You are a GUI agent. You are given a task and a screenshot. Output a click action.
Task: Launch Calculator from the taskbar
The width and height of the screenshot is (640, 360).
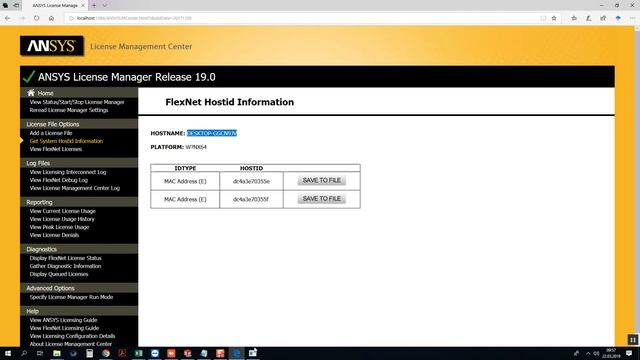(89, 353)
